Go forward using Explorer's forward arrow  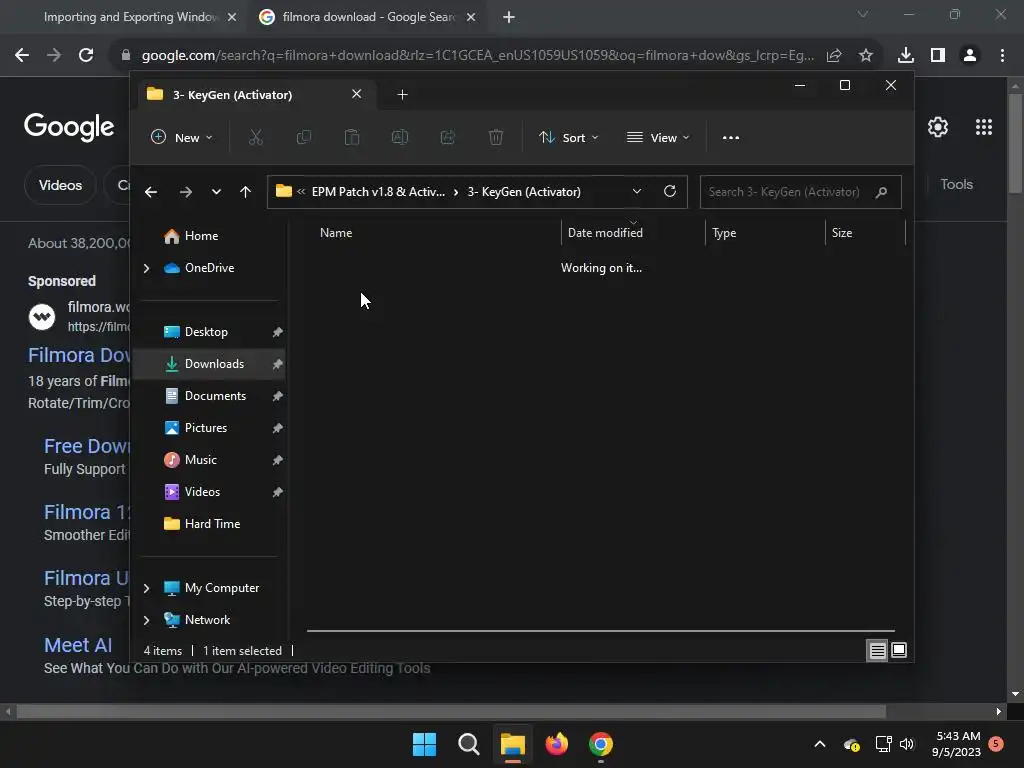(x=185, y=192)
